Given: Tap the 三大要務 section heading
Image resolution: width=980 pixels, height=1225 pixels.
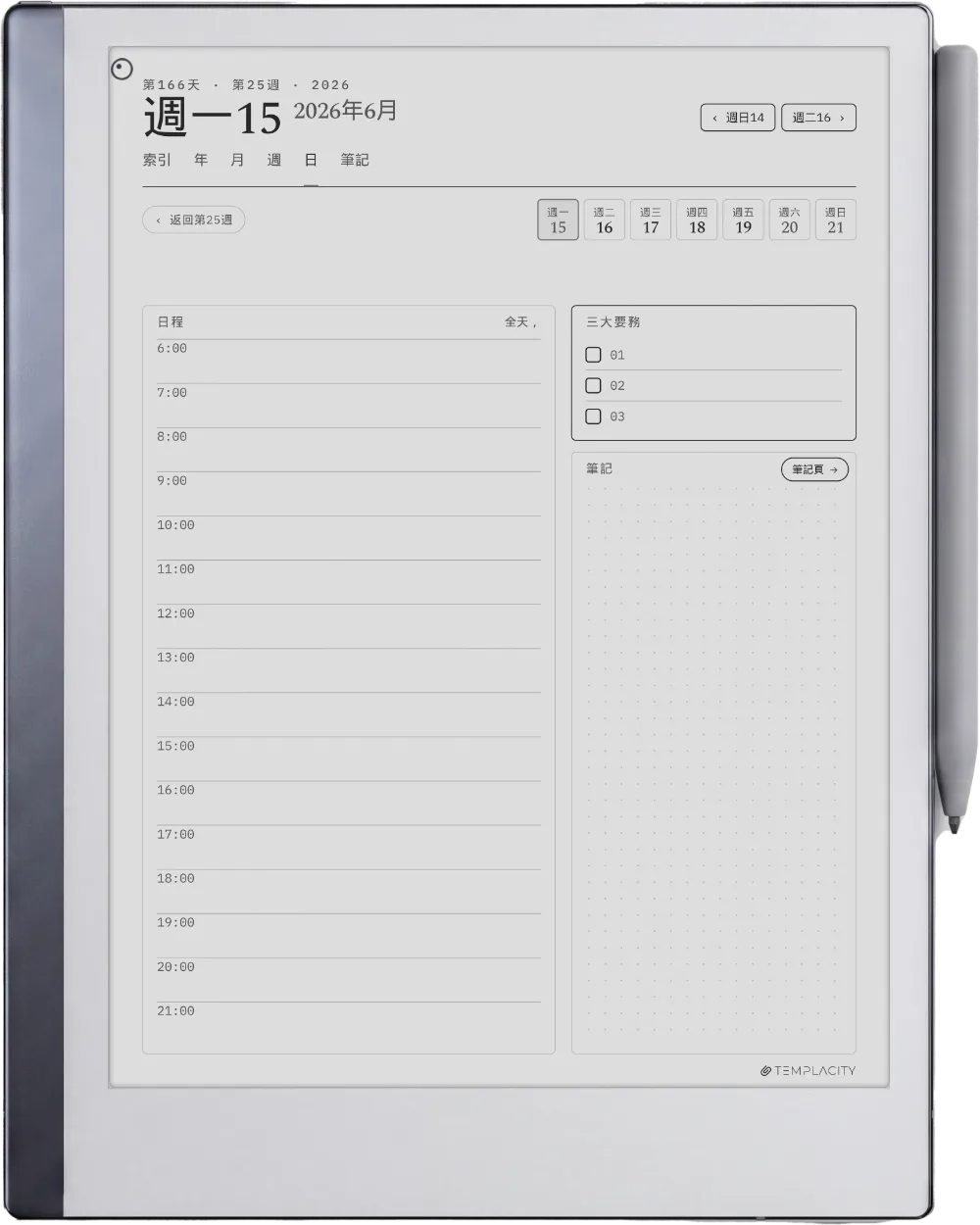Looking at the screenshot, I should pos(613,321).
